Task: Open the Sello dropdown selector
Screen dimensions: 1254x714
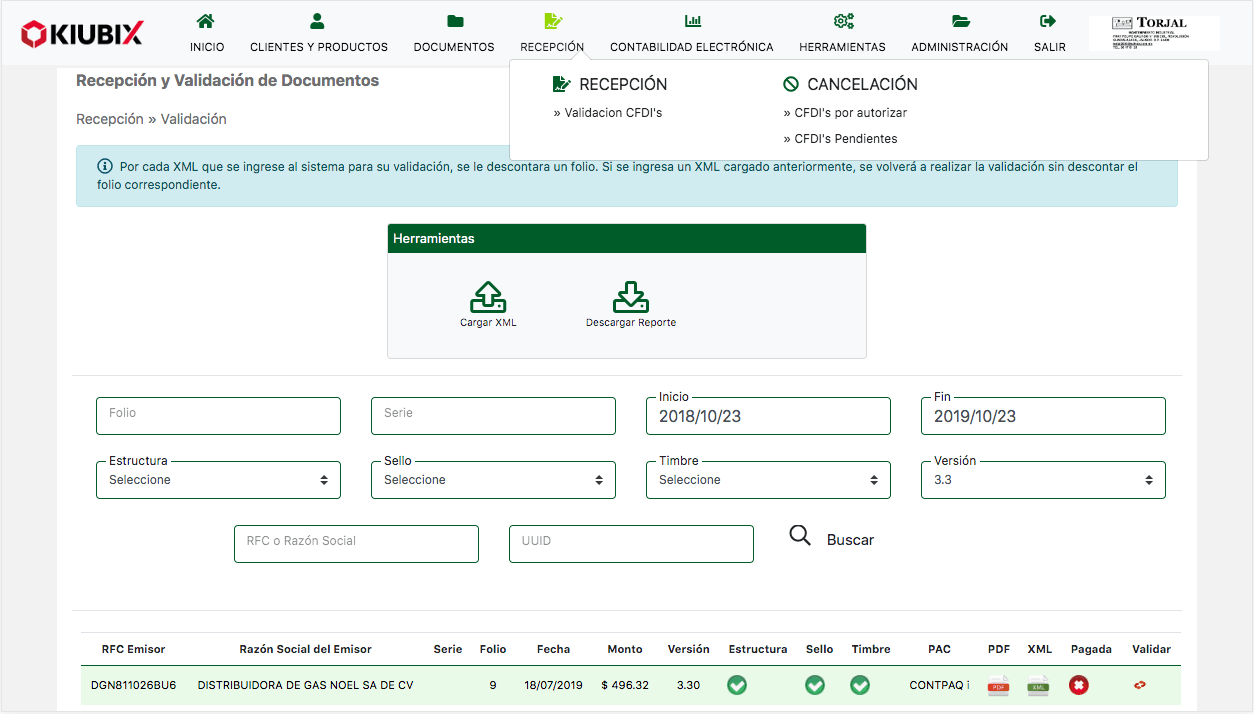Action: click(493, 480)
